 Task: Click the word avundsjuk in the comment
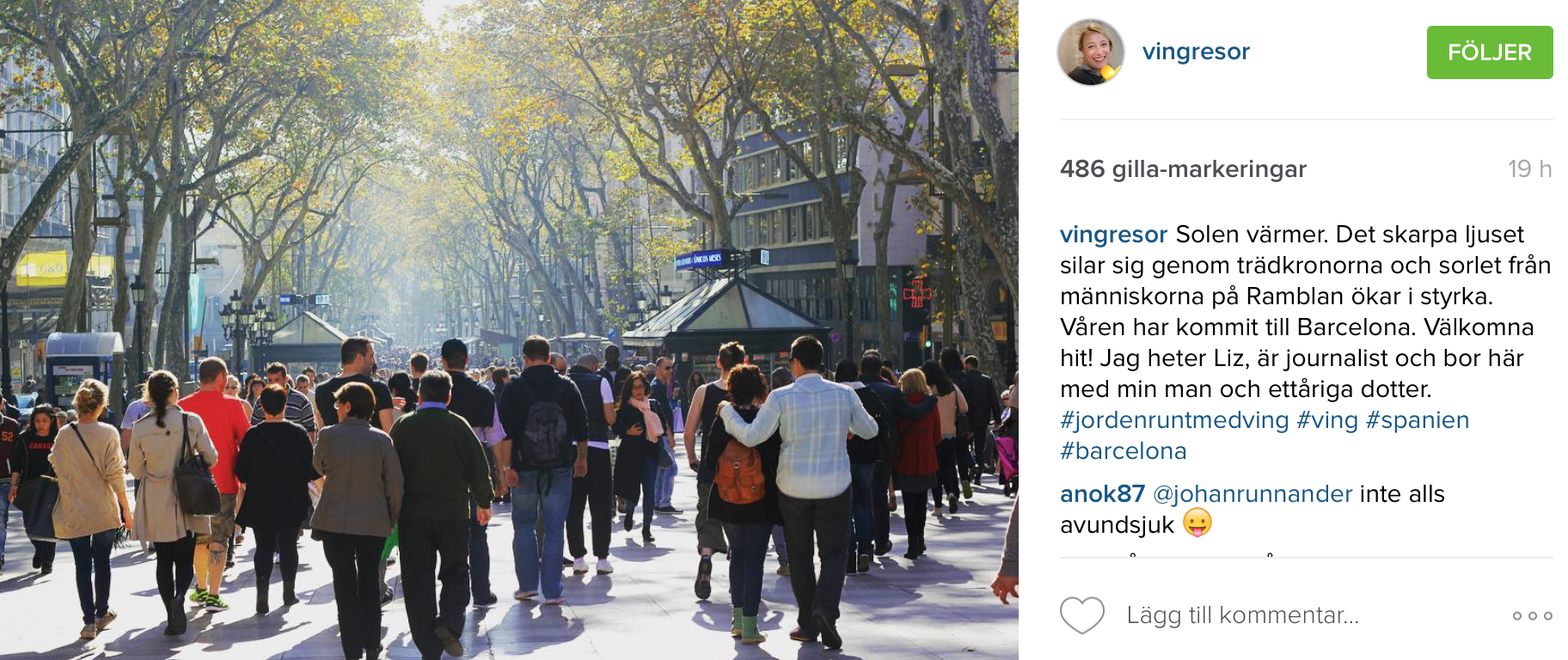pos(1117,525)
